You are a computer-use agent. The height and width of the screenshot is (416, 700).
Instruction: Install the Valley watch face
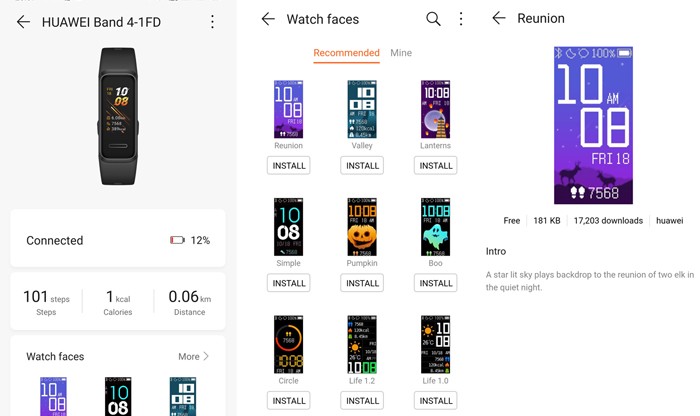tap(362, 166)
